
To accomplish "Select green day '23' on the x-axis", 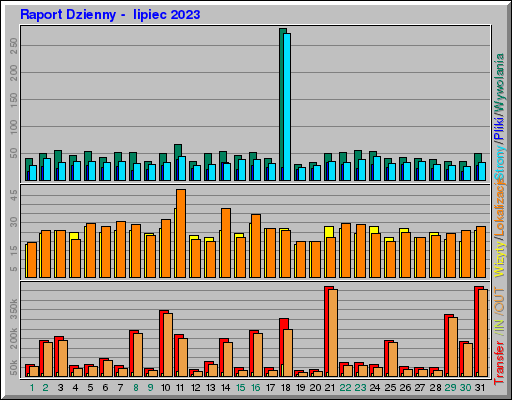I will (360, 388).
